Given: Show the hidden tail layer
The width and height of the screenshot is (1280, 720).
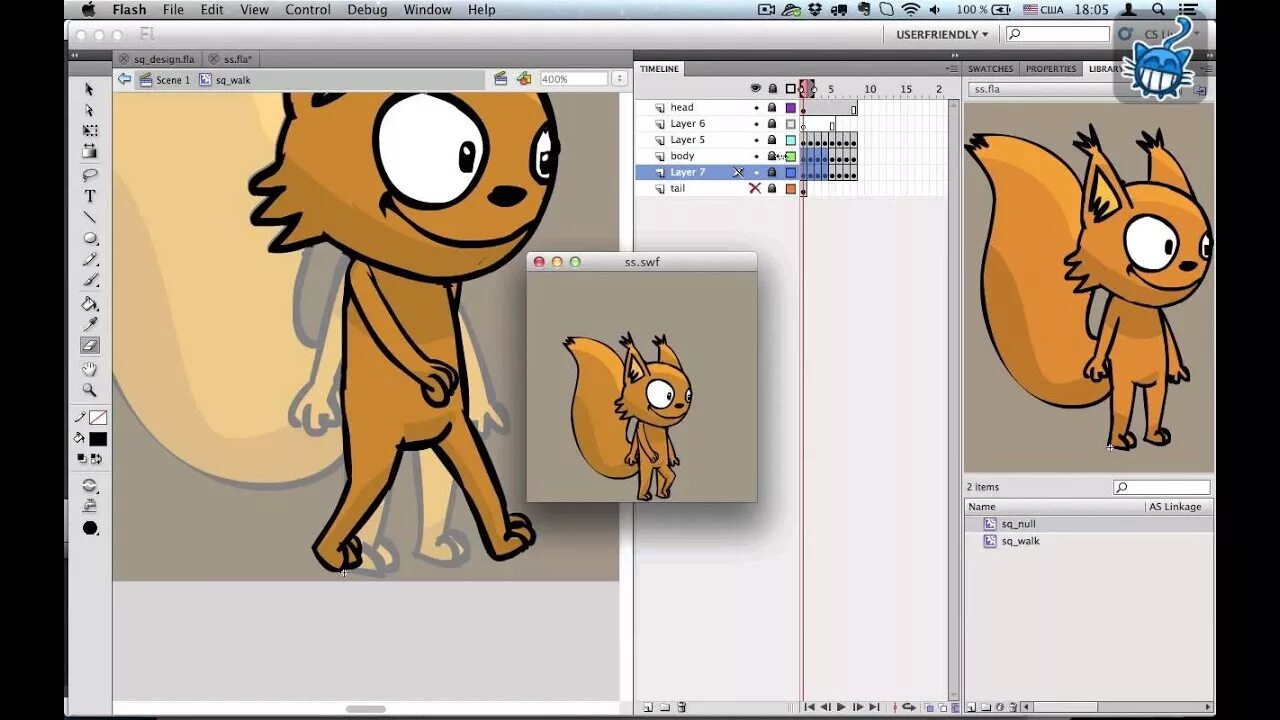Looking at the screenshot, I should [x=755, y=188].
